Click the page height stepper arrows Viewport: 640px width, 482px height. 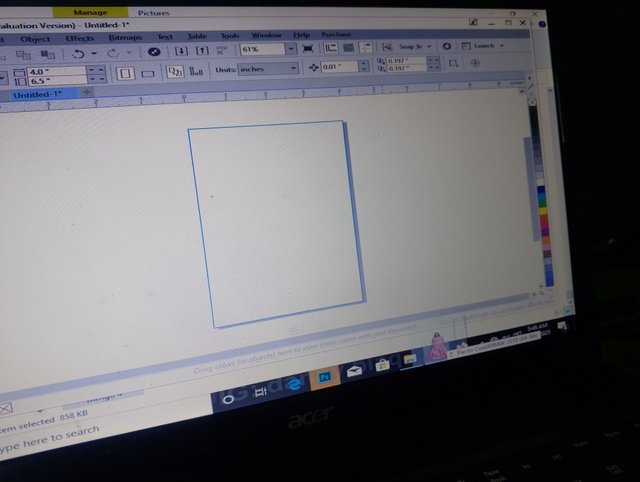tap(96, 80)
